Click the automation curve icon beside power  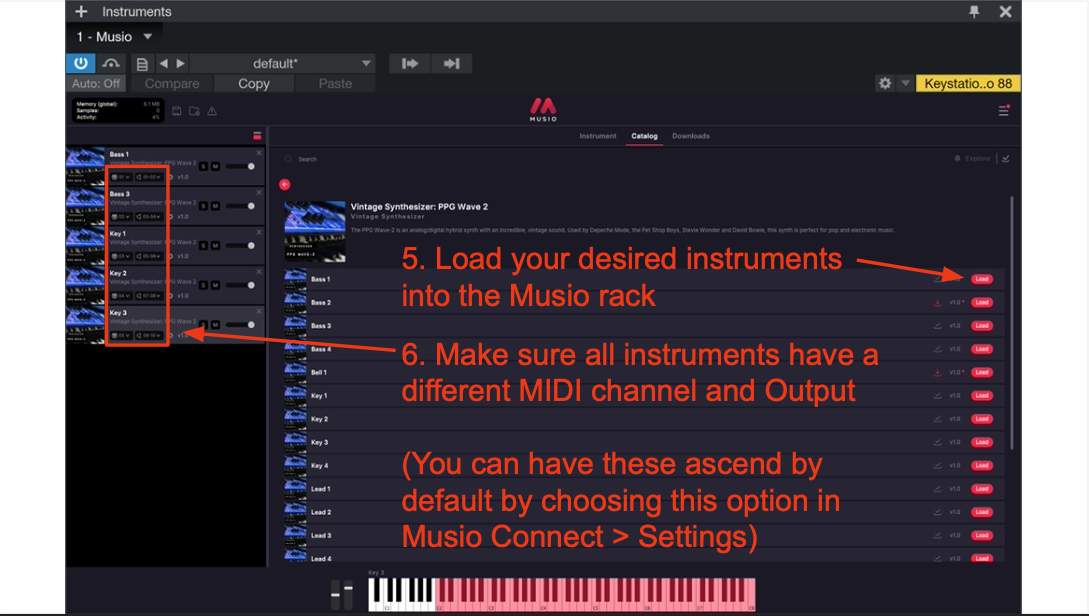pyautogui.click(x=110, y=64)
